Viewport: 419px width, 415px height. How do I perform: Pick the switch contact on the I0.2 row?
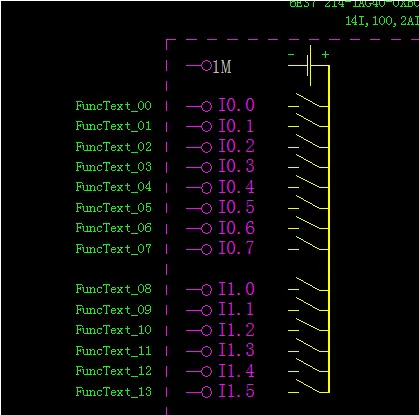308,141
